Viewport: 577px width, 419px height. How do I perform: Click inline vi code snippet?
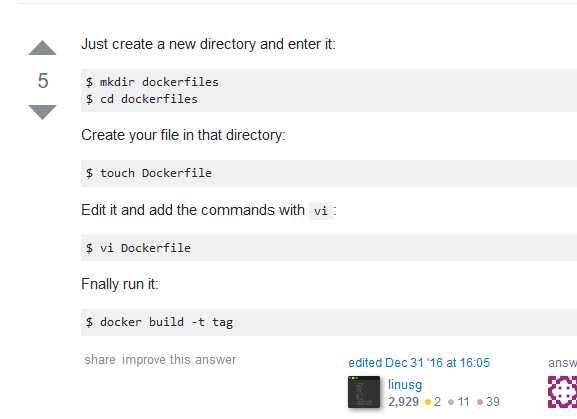pyautogui.click(x=321, y=211)
